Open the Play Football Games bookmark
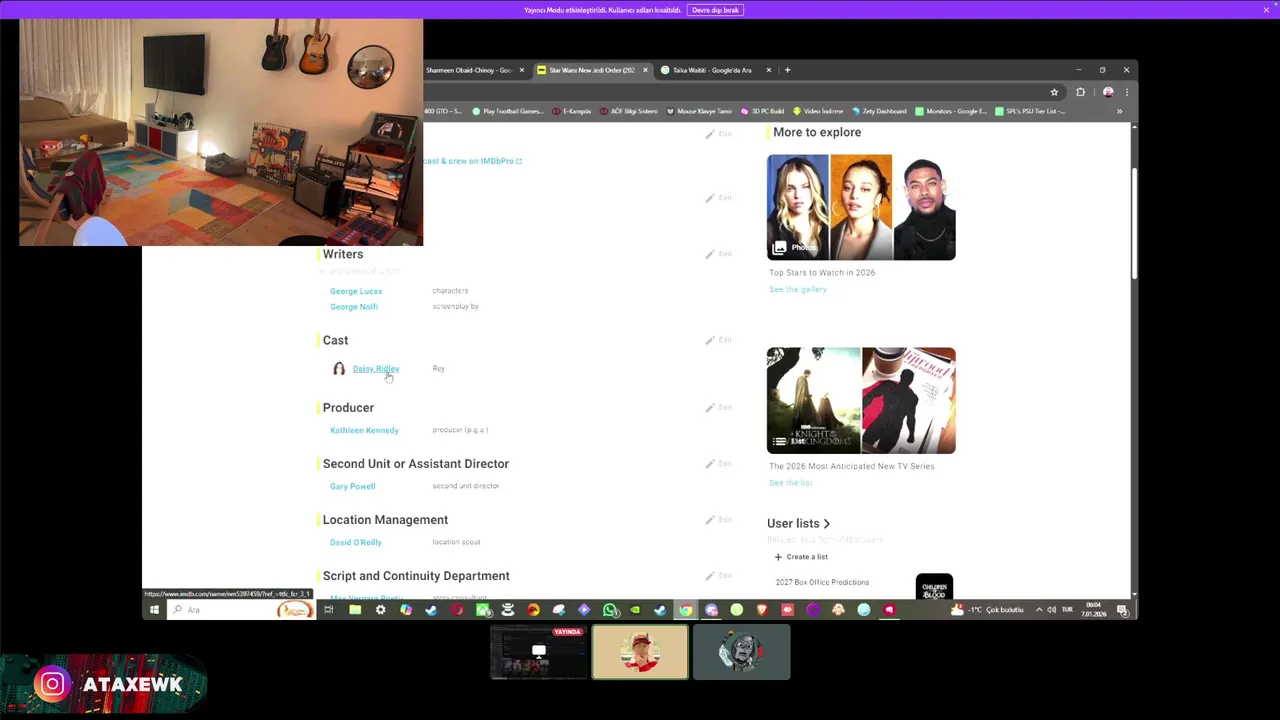Image resolution: width=1280 pixels, height=720 pixels. click(507, 111)
